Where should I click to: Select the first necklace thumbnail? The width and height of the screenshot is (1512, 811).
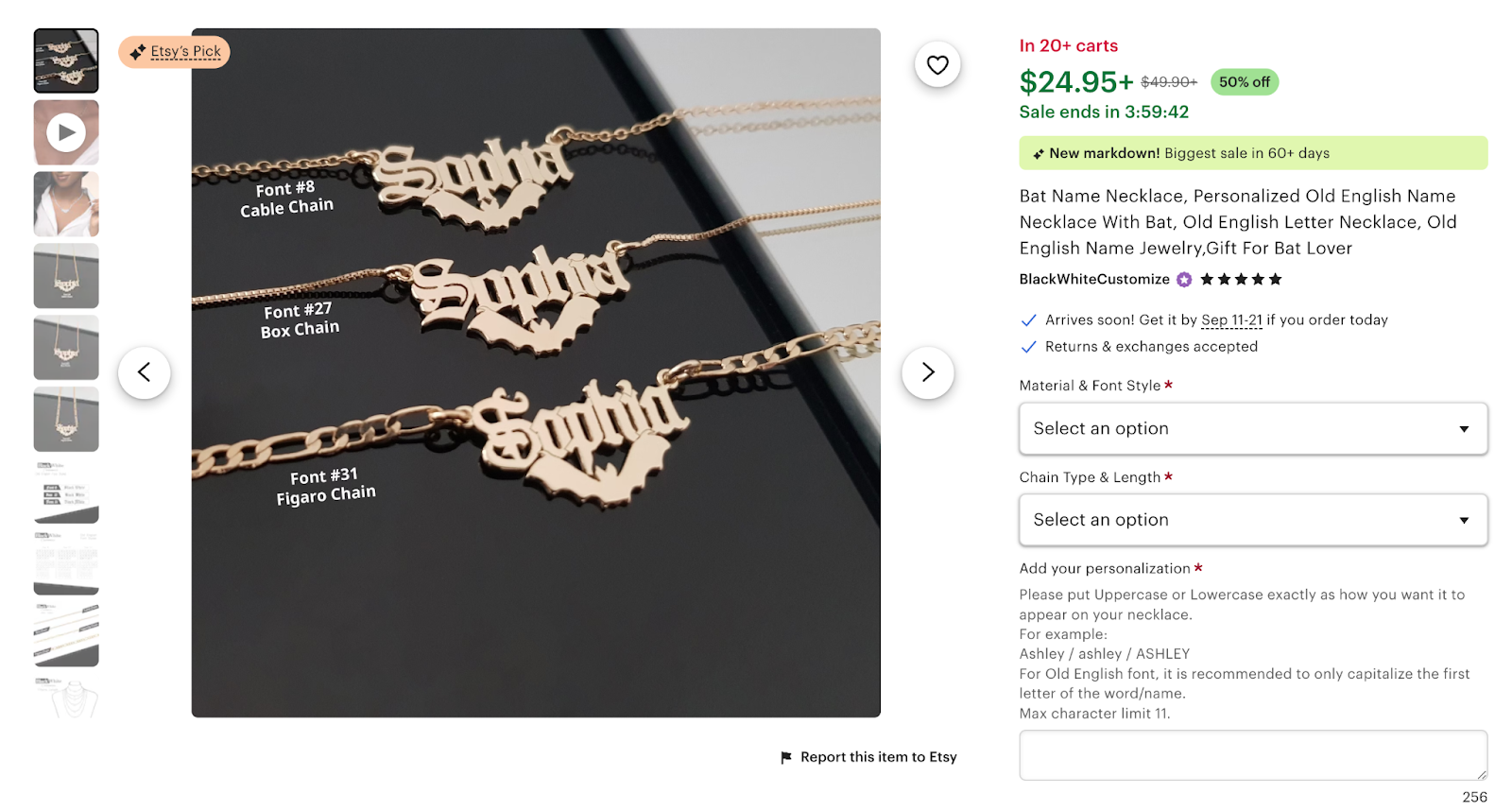65,60
